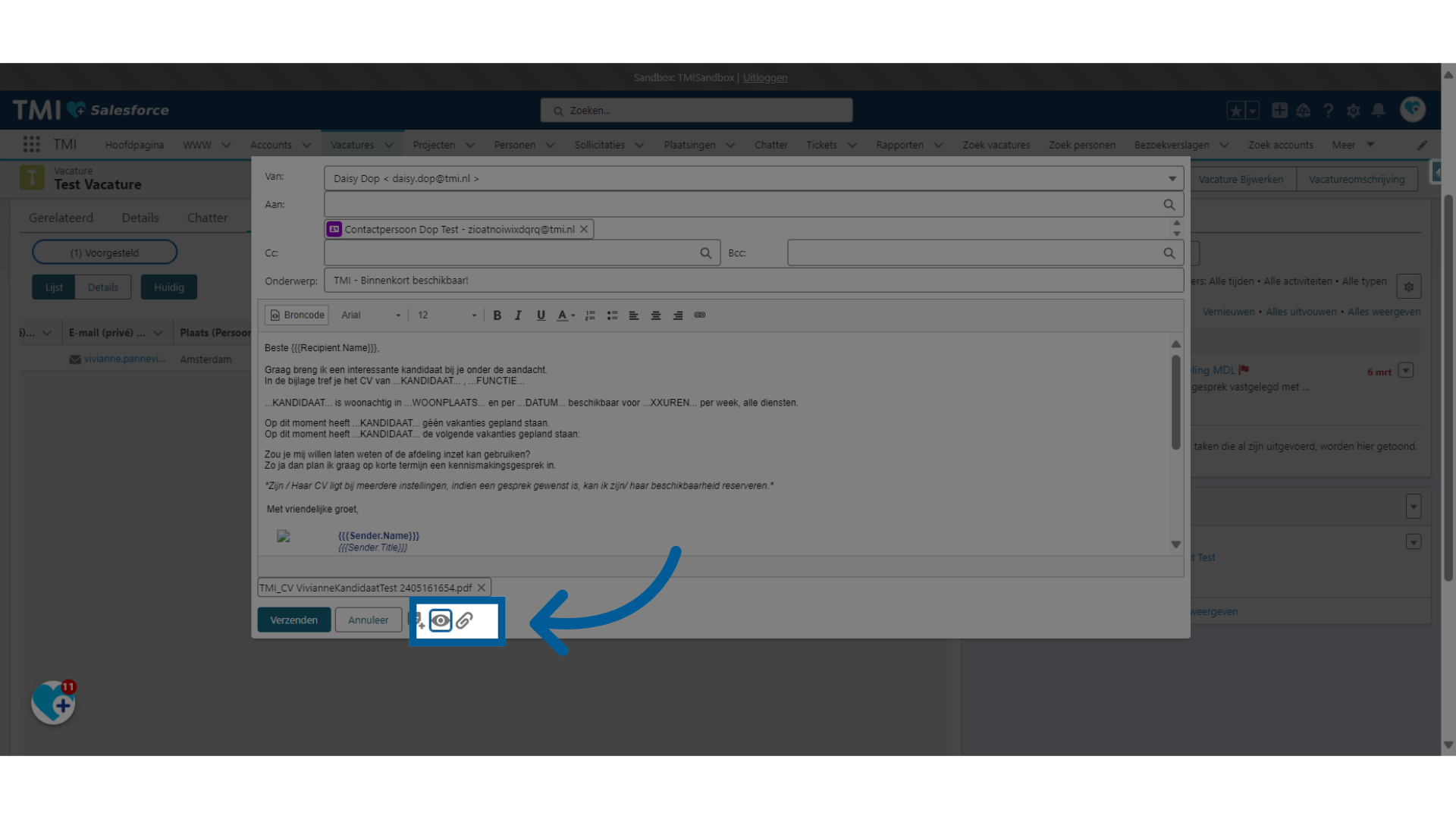The height and width of the screenshot is (819, 1456).
Task: Remove the attached TMI_CV pdf file
Action: pyautogui.click(x=482, y=588)
